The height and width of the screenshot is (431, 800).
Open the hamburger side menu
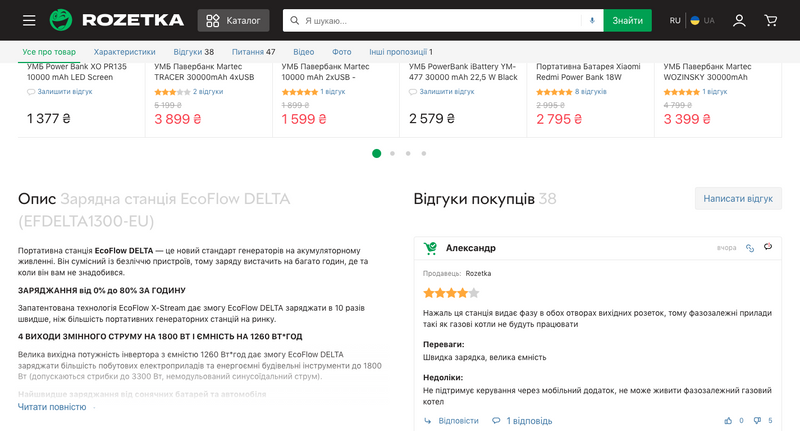(x=29, y=20)
